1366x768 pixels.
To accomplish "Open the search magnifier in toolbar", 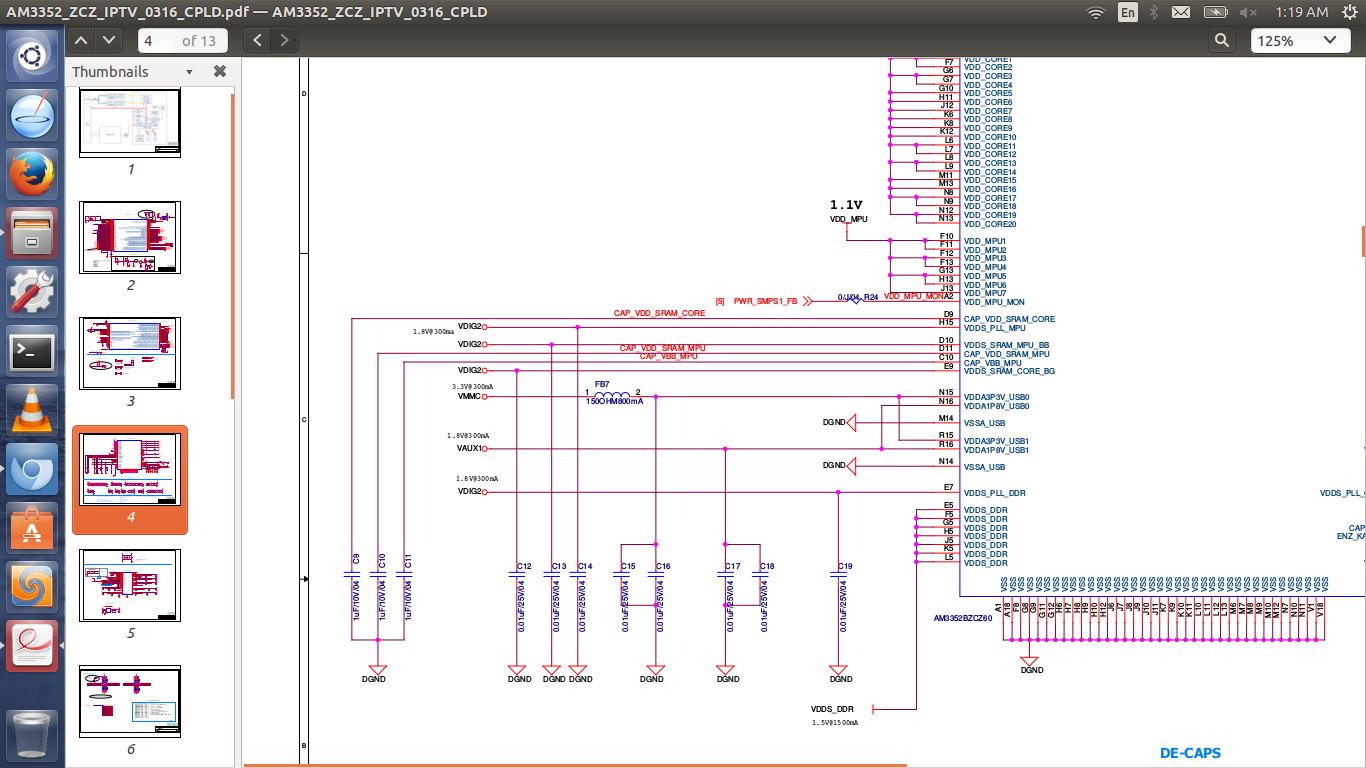I will [1222, 40].
